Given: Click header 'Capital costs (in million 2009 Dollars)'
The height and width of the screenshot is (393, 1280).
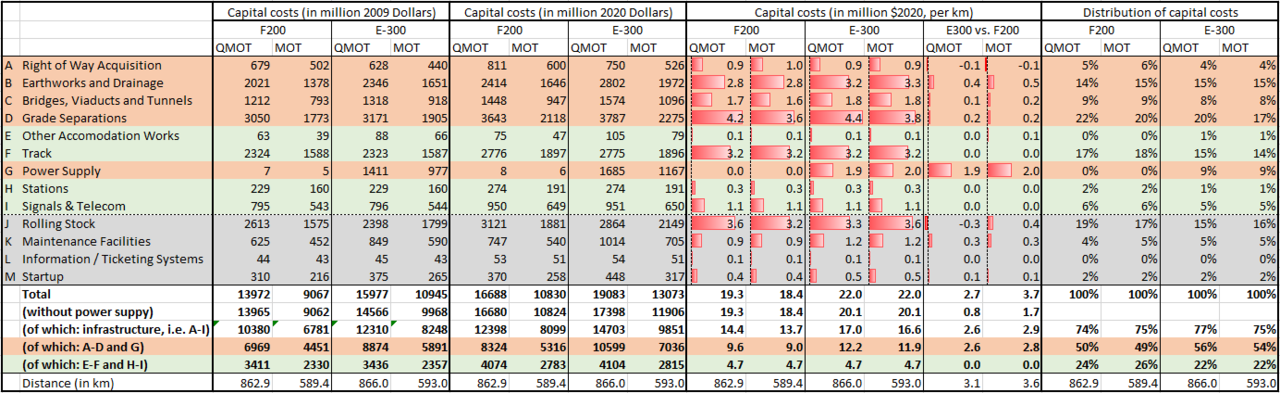Looking at the screenshot, I should tap(330, 12).
